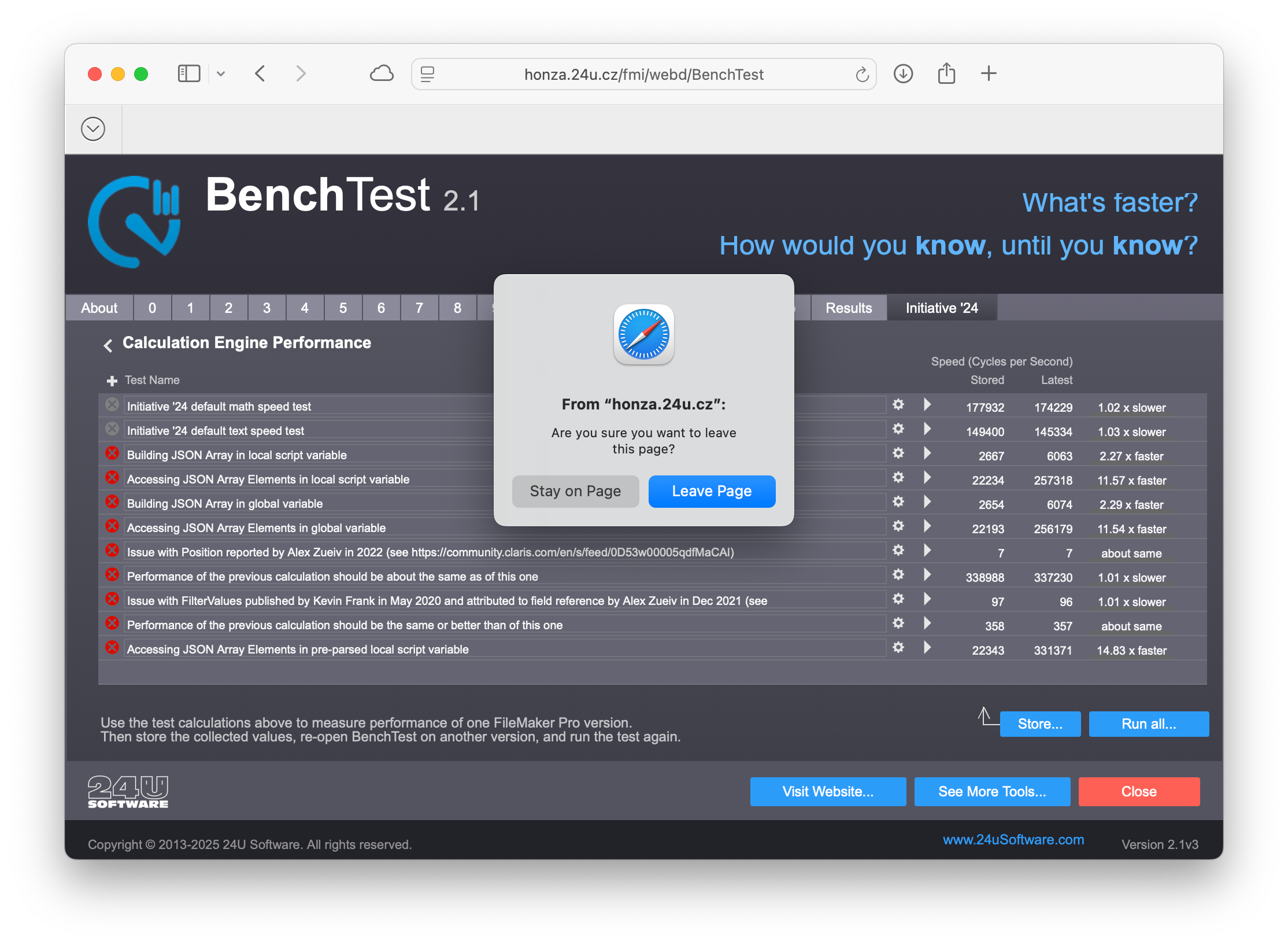Open gear for Issue with Position test

pos(898,550)
